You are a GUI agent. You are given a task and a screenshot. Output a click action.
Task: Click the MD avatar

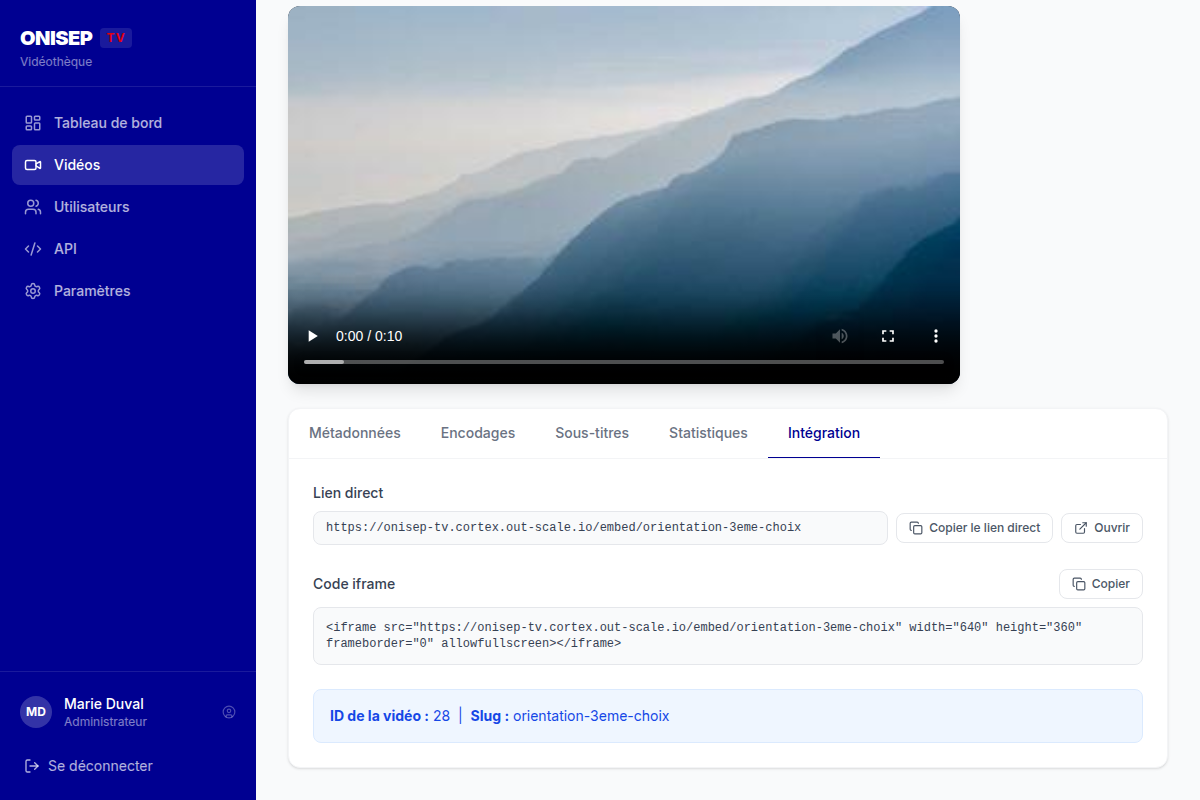[36, 712]
